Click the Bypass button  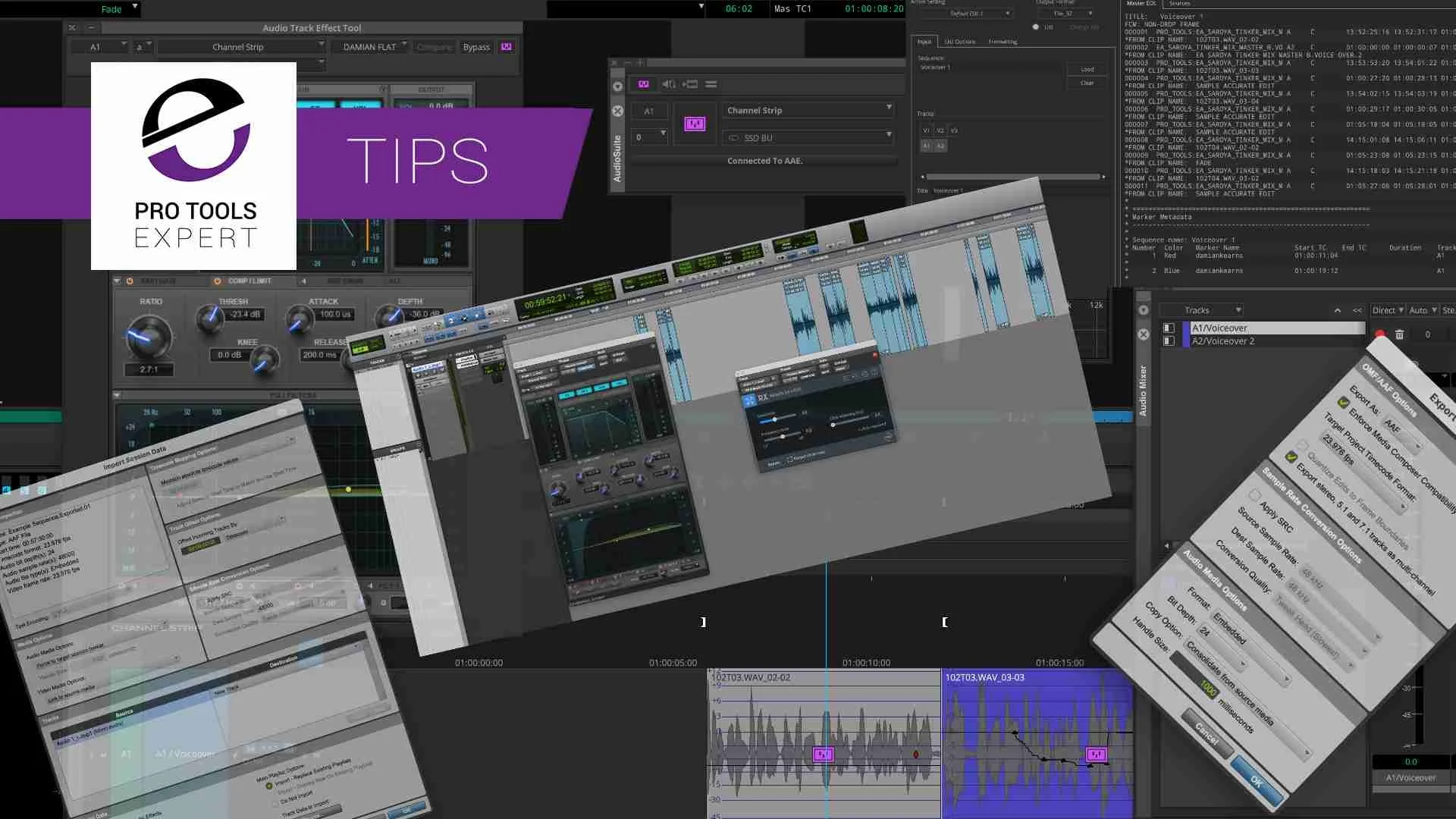(x=476, y=47)
